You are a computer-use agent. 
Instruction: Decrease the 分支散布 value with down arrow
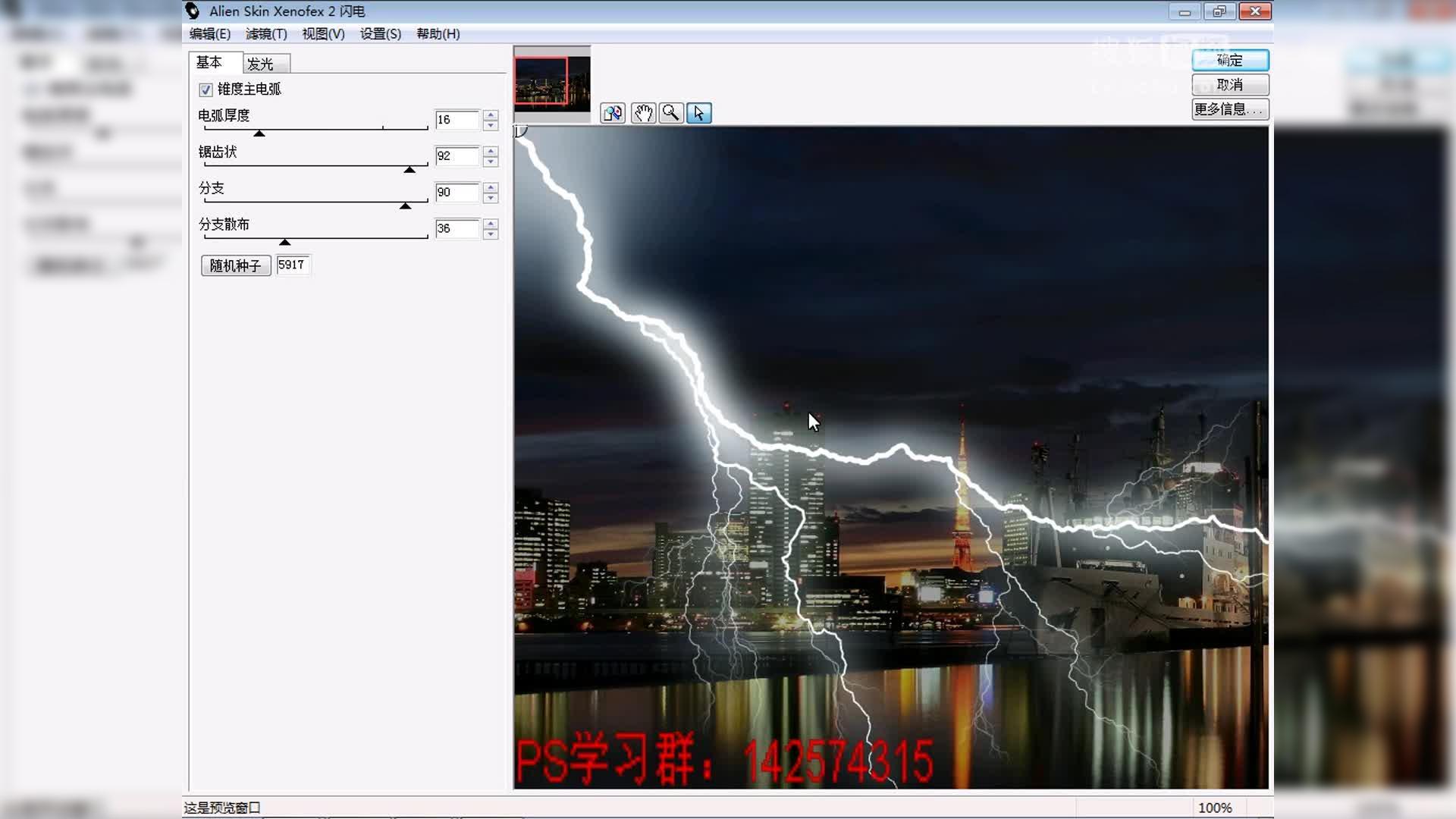pos(491,234)
